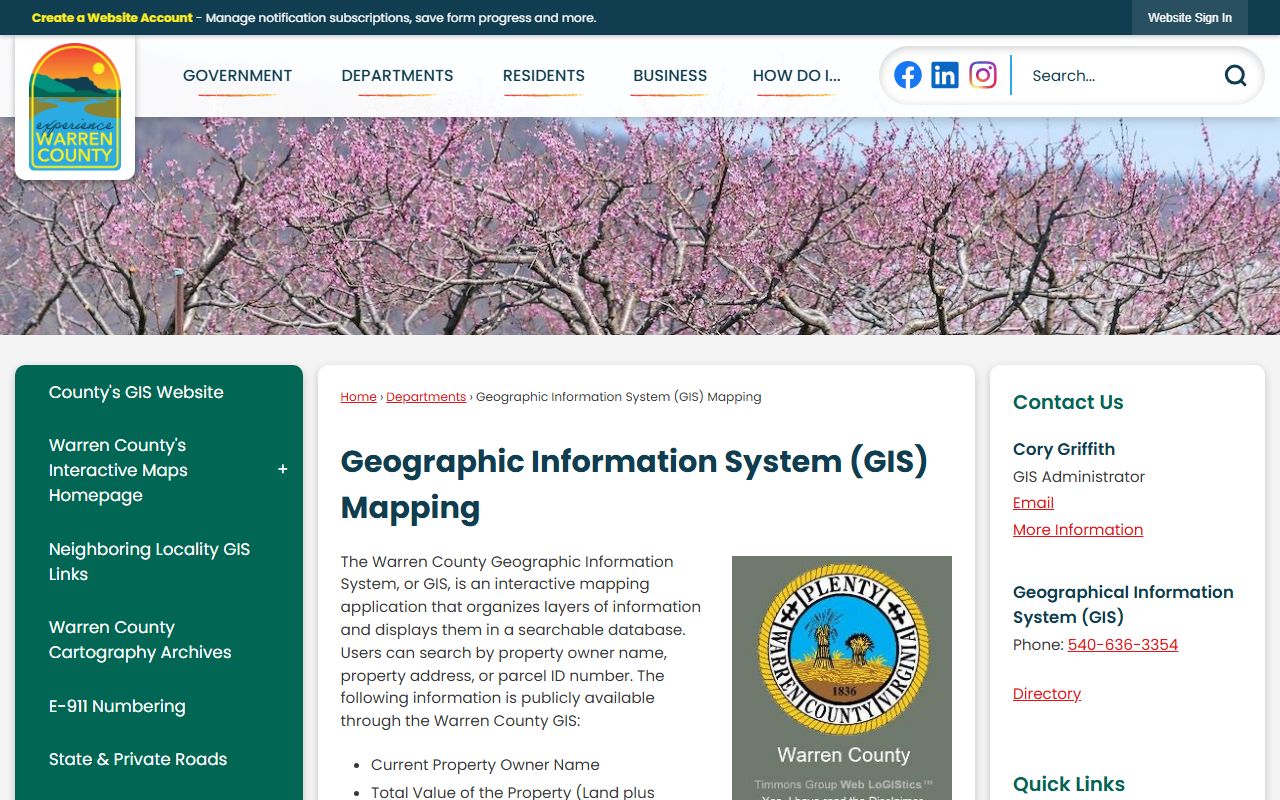
Task: Open State & Private Roads link
Action: [x=138, y=759]
